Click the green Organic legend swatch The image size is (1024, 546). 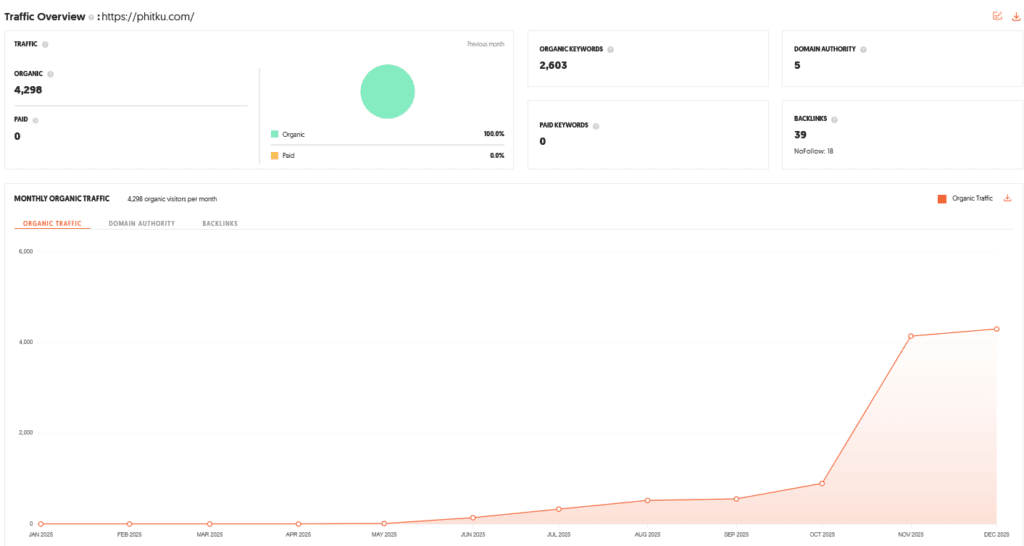274,133
